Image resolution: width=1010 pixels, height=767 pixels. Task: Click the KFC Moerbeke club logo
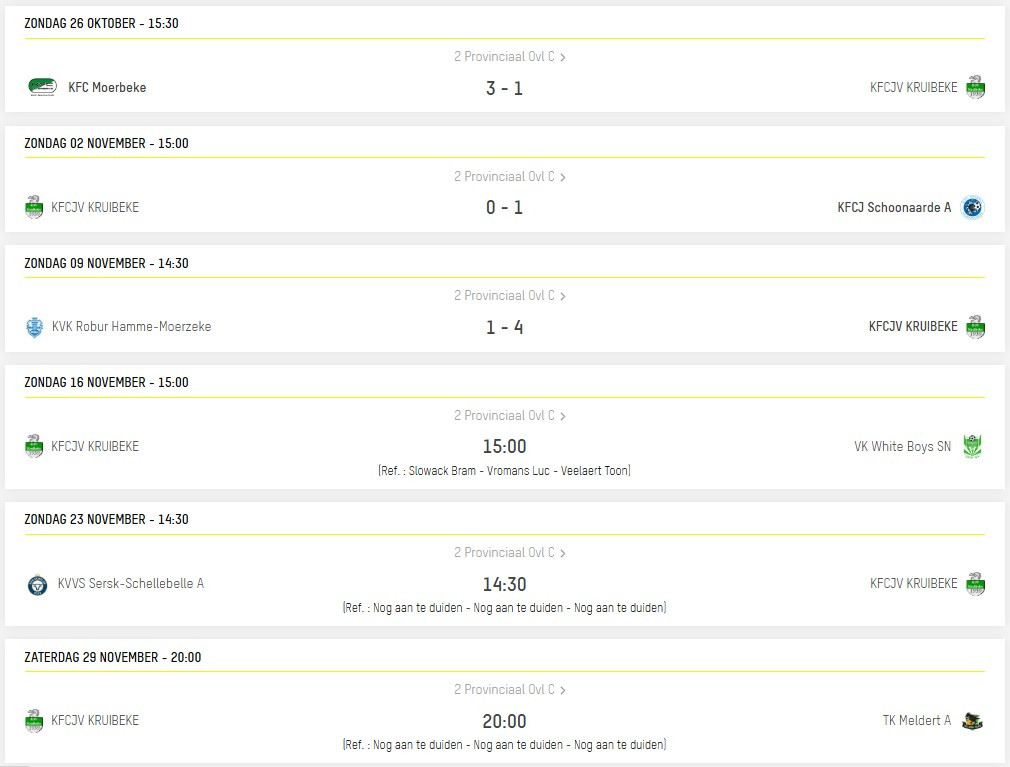pos(42,87)
